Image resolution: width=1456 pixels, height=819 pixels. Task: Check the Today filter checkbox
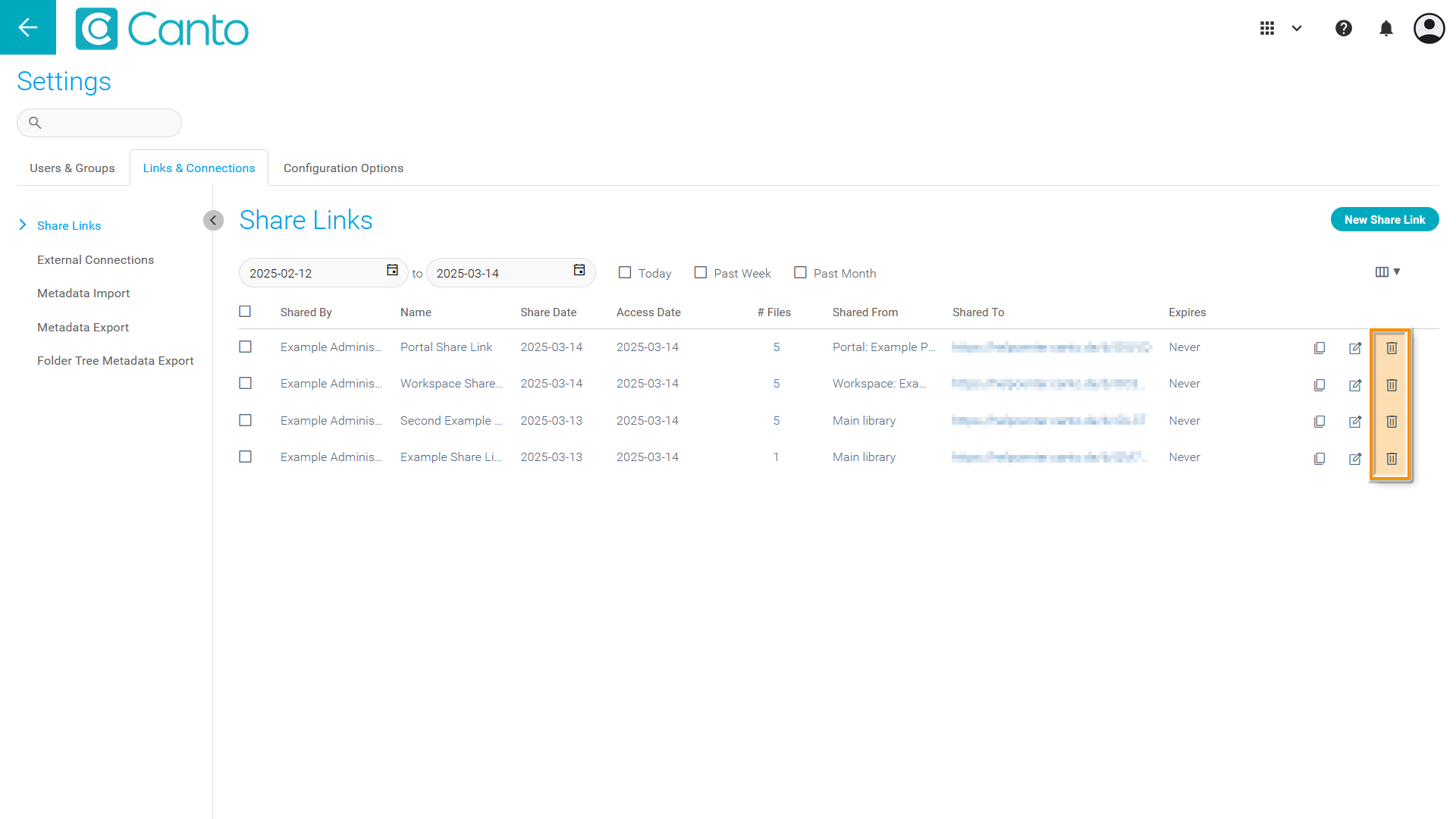pos(625,272)
